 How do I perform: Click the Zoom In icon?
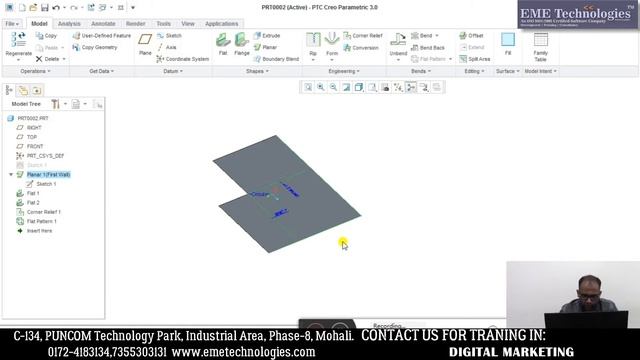(321, 87)
